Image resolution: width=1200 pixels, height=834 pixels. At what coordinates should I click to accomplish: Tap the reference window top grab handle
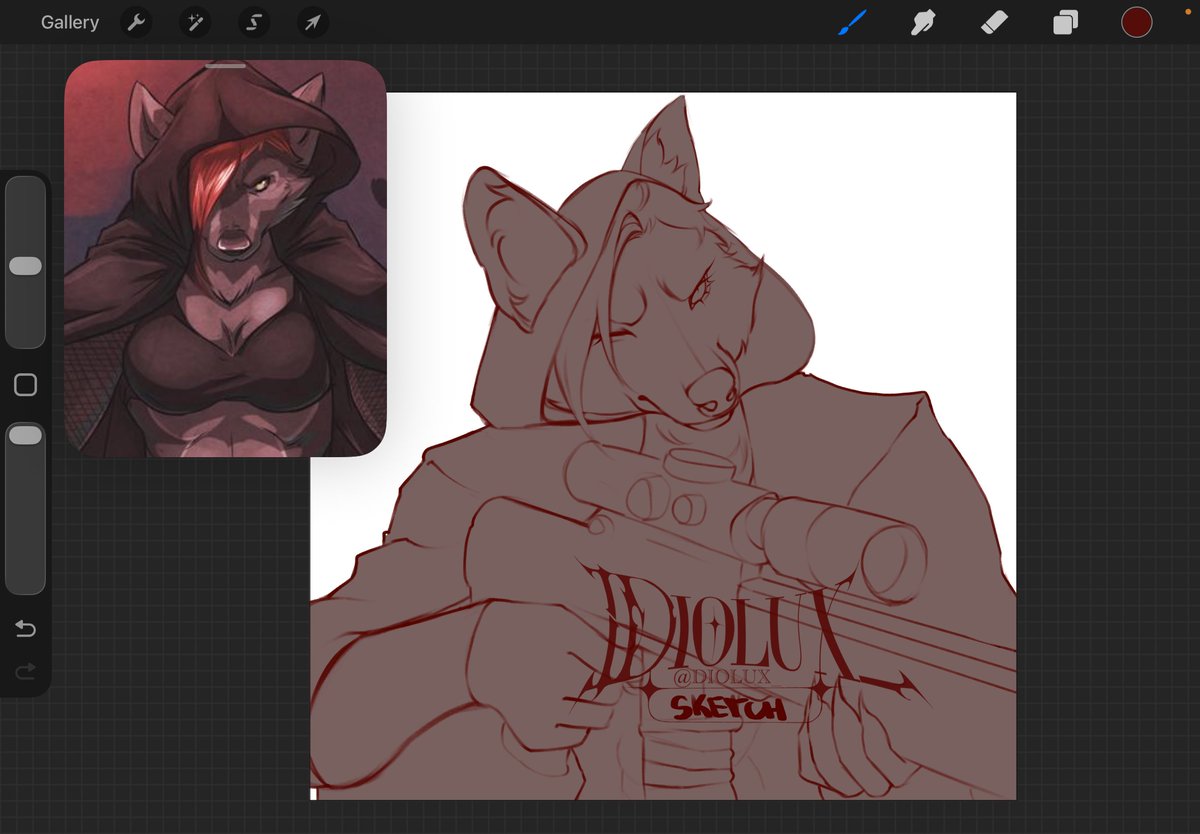coord(225,66)
